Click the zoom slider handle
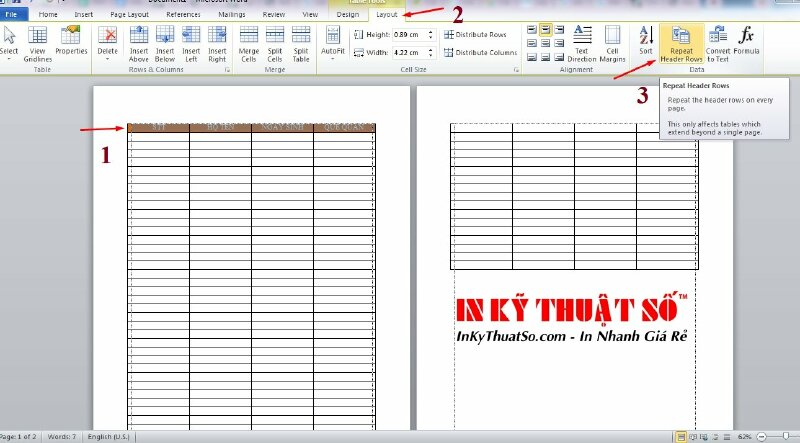The image size is (800, 443). tap(786, 436)
